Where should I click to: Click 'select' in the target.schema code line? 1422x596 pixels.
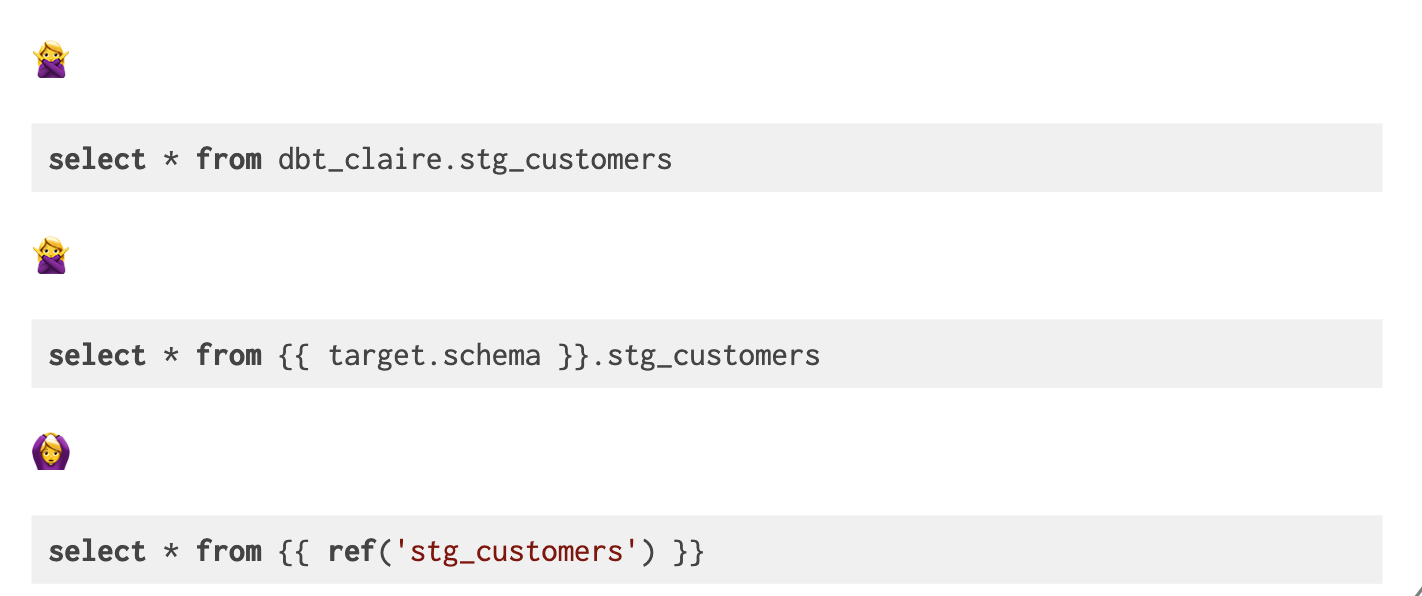(x=97, y=355)
